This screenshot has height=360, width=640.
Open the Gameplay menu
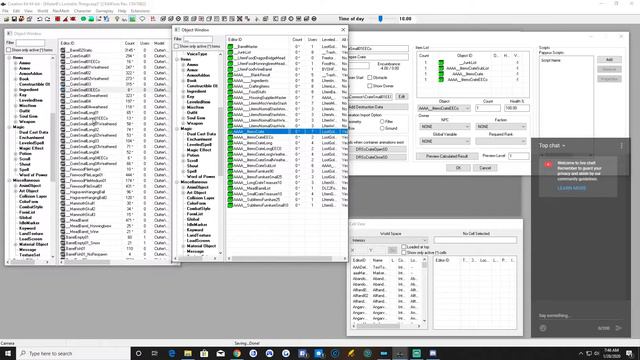[104, 11]
